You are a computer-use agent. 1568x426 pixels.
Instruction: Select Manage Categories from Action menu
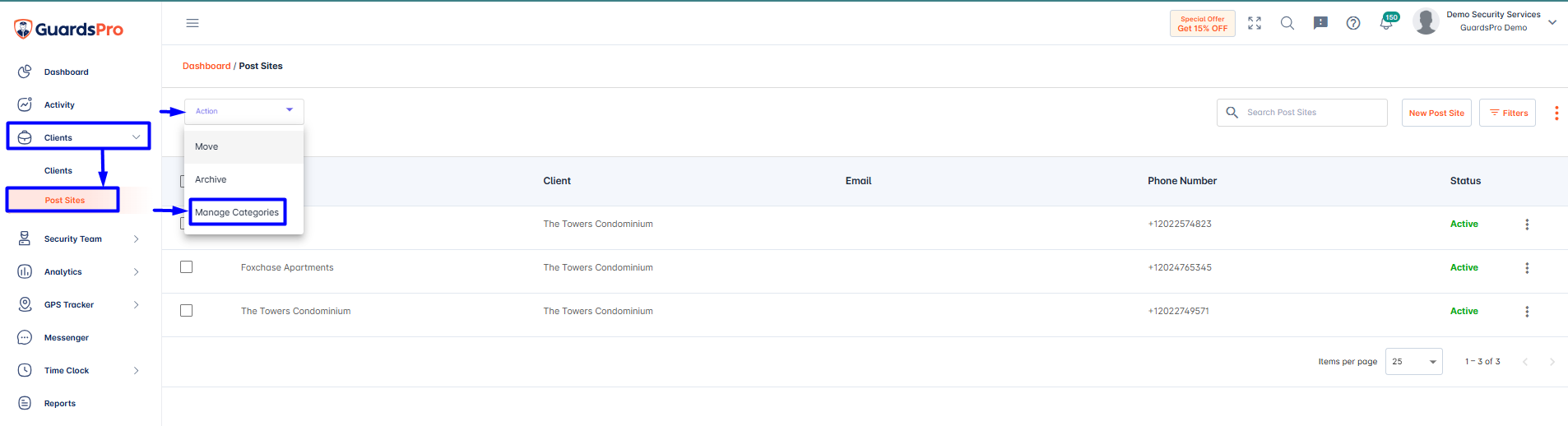coord(237,212)
